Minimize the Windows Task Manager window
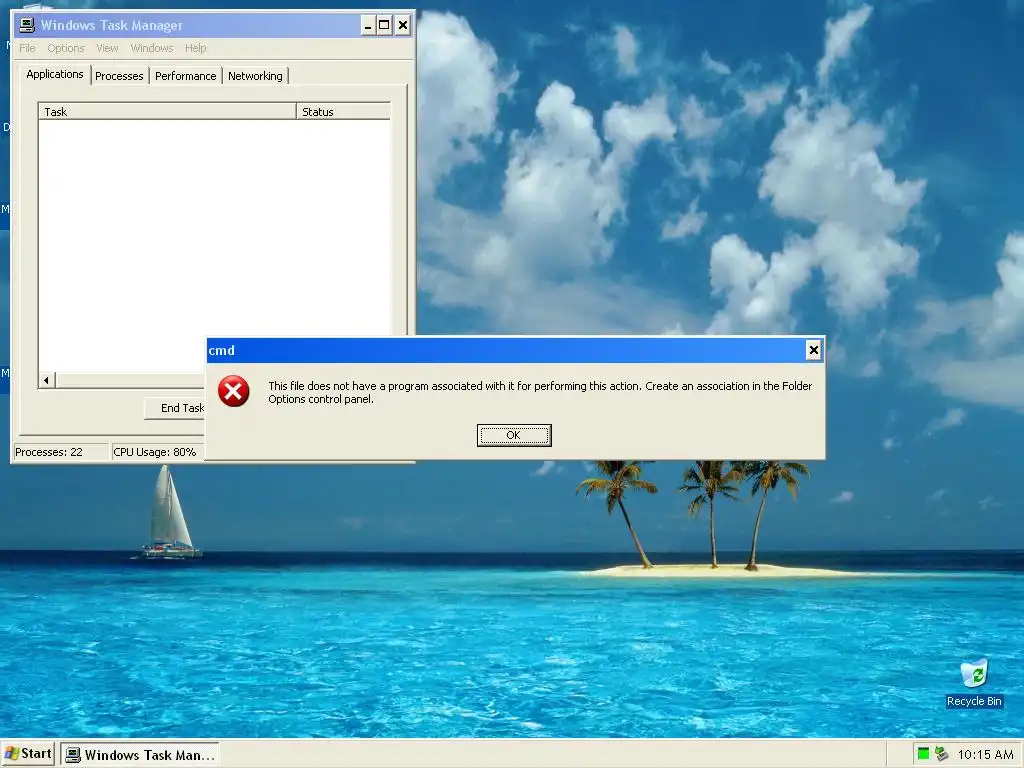 point(368,25)
